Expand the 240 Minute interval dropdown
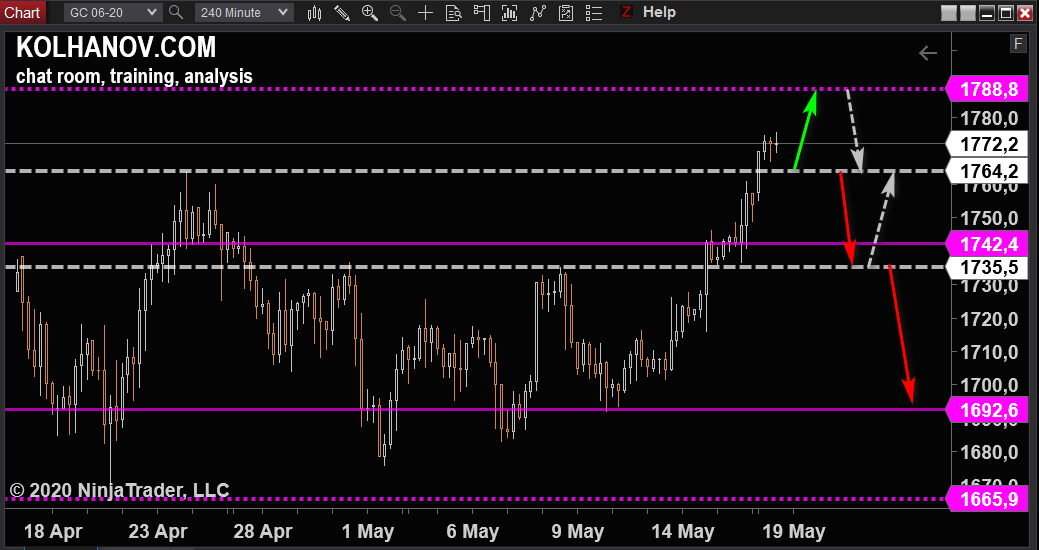This screenshot has height=550, width=1039. point(245,13)
